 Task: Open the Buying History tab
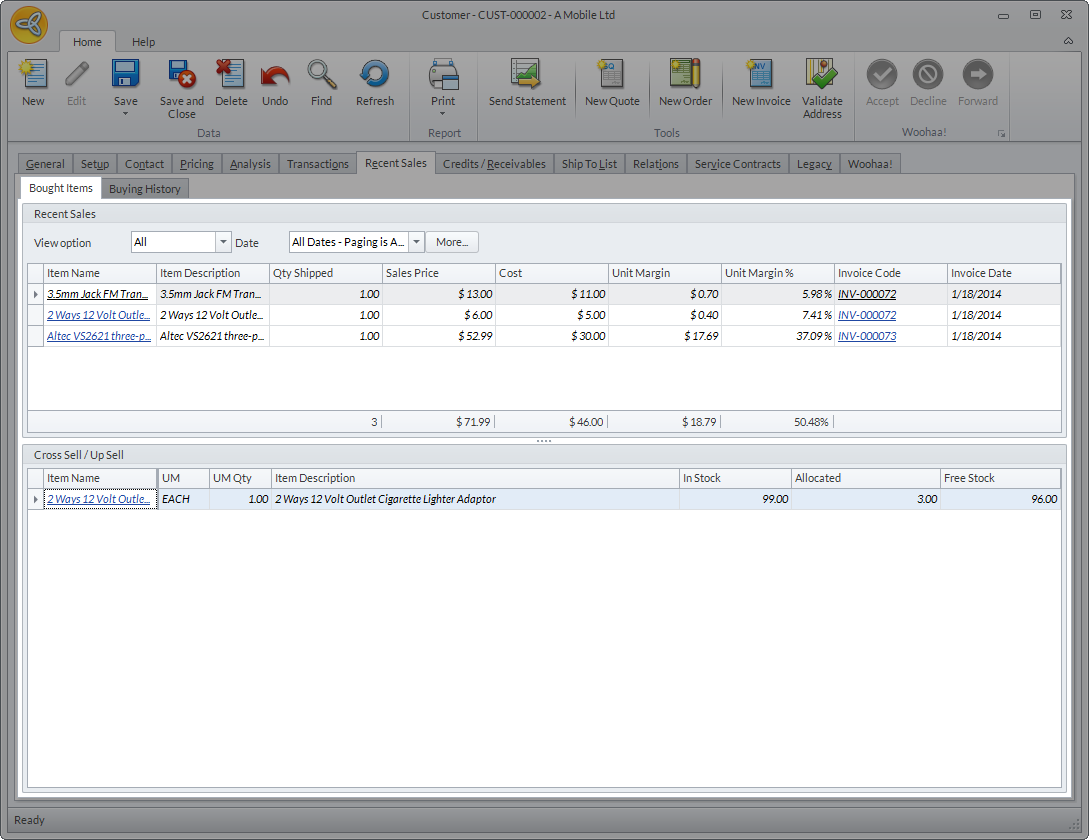point(145,189)
